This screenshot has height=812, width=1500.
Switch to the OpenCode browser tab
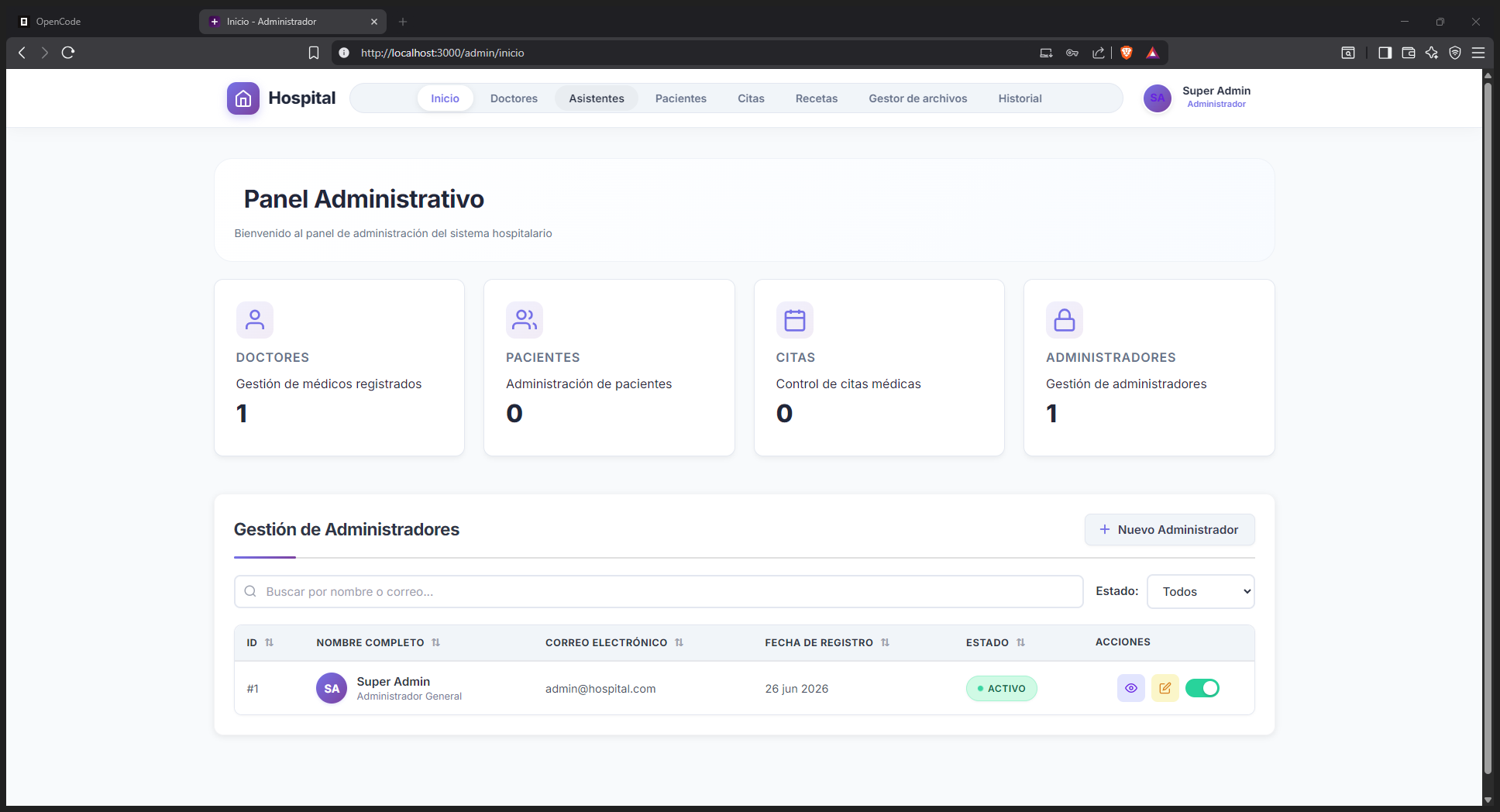[x=101, y=22]
